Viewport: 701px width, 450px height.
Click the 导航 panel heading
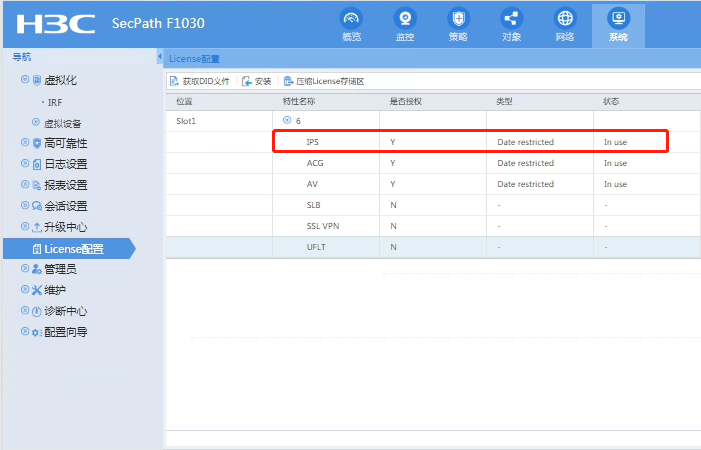(21, 57)
